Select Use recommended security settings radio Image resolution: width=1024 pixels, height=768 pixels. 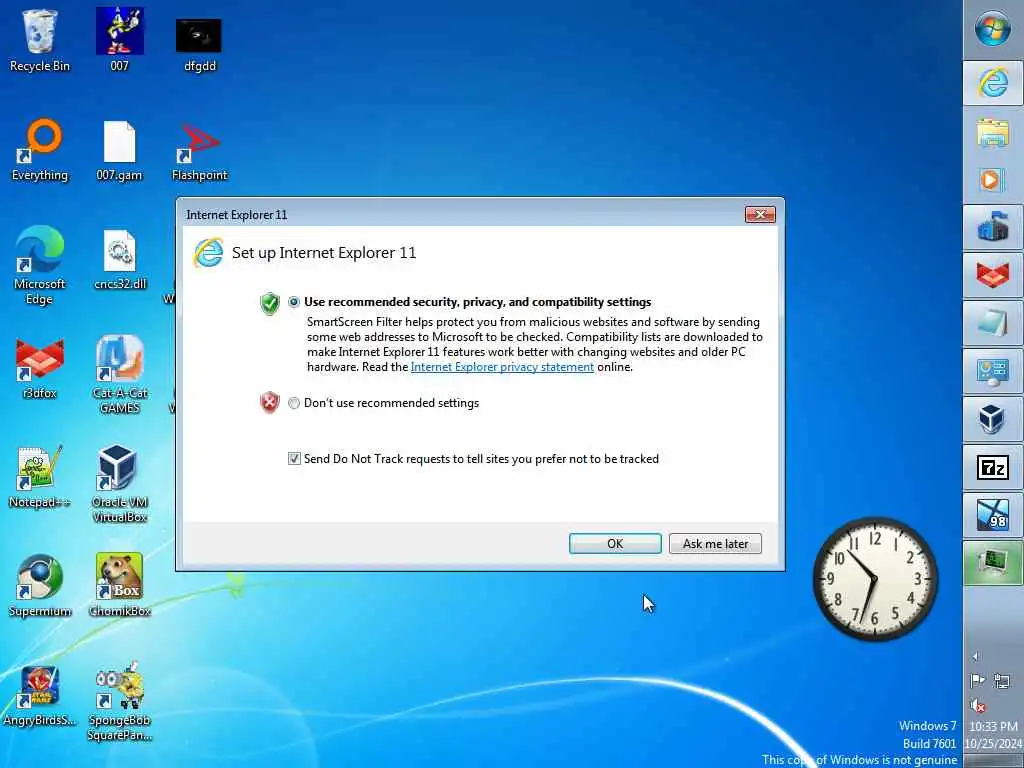pyautogui.click(x=294, y=302)
